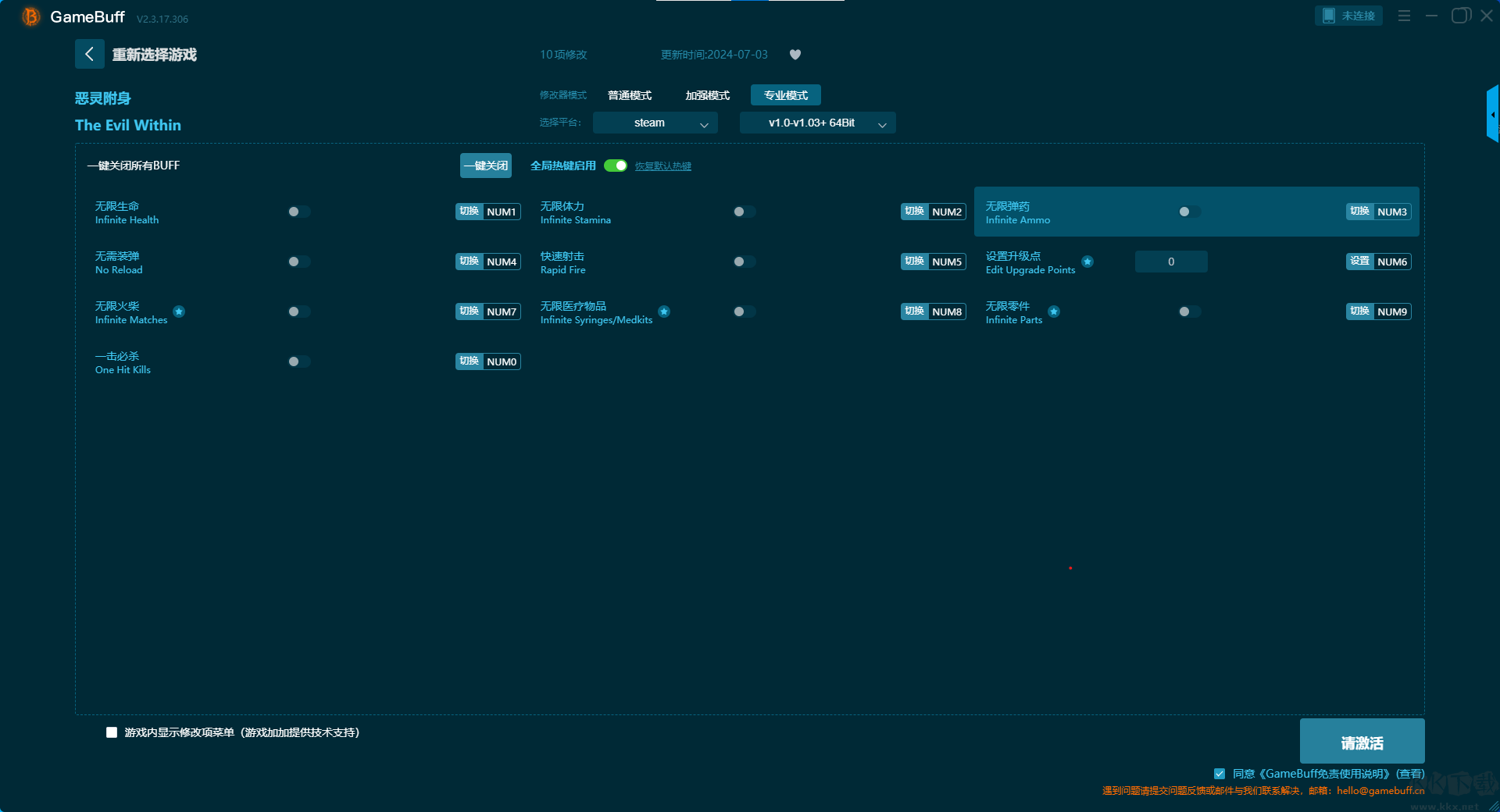Enable the Infinite Health toggle
The height and width of the screenshot is (812, 1500).
(298, 212)
